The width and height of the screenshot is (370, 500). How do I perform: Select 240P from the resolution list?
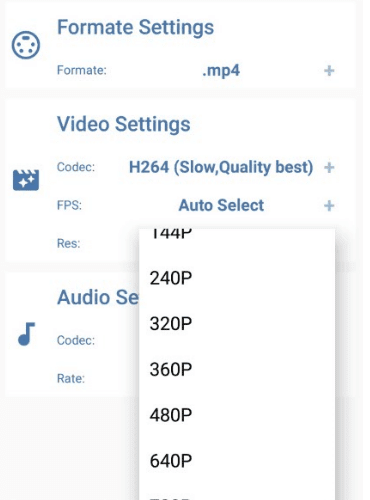click(237, 278)
